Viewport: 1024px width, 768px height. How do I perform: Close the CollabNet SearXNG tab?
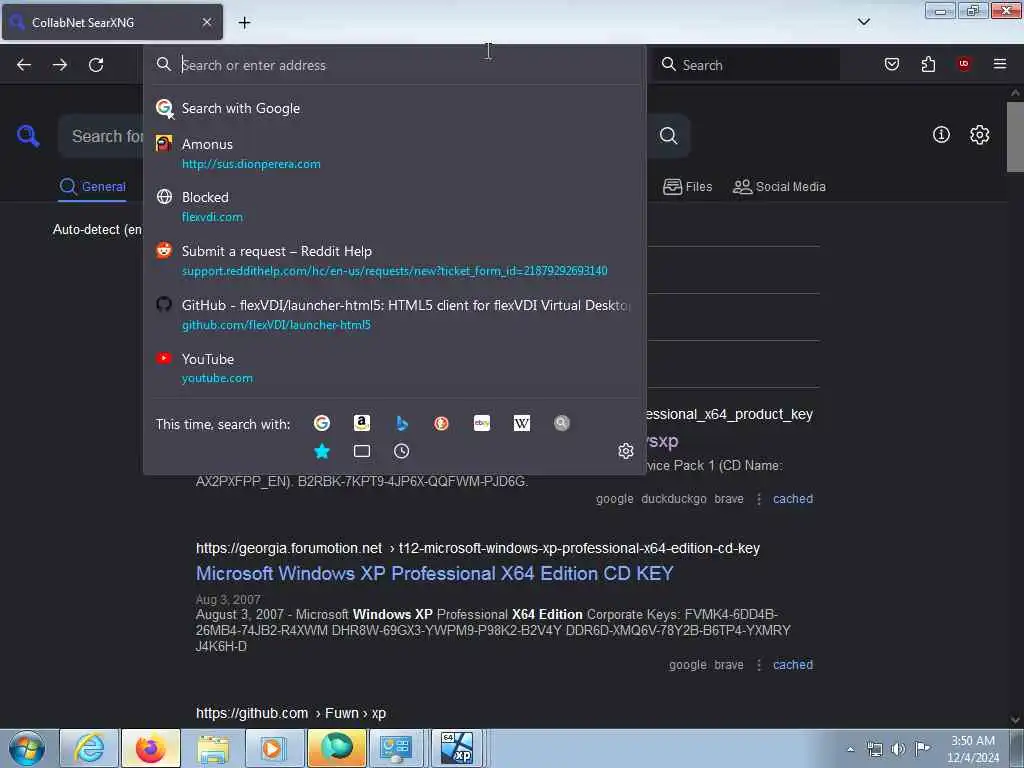click(x=207, y=22)
